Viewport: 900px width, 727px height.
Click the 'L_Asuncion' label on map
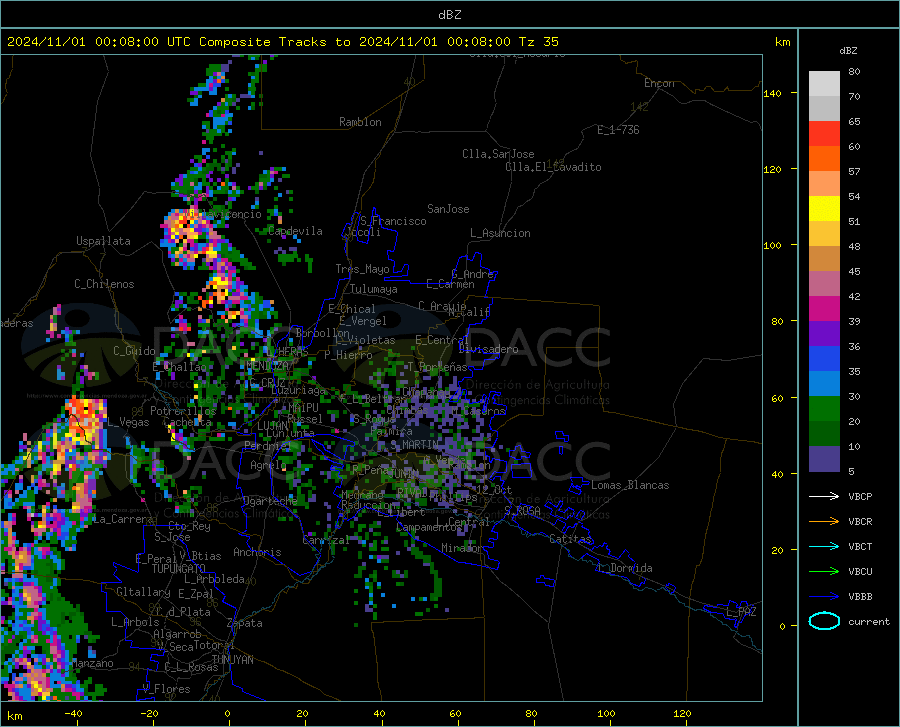500,233
